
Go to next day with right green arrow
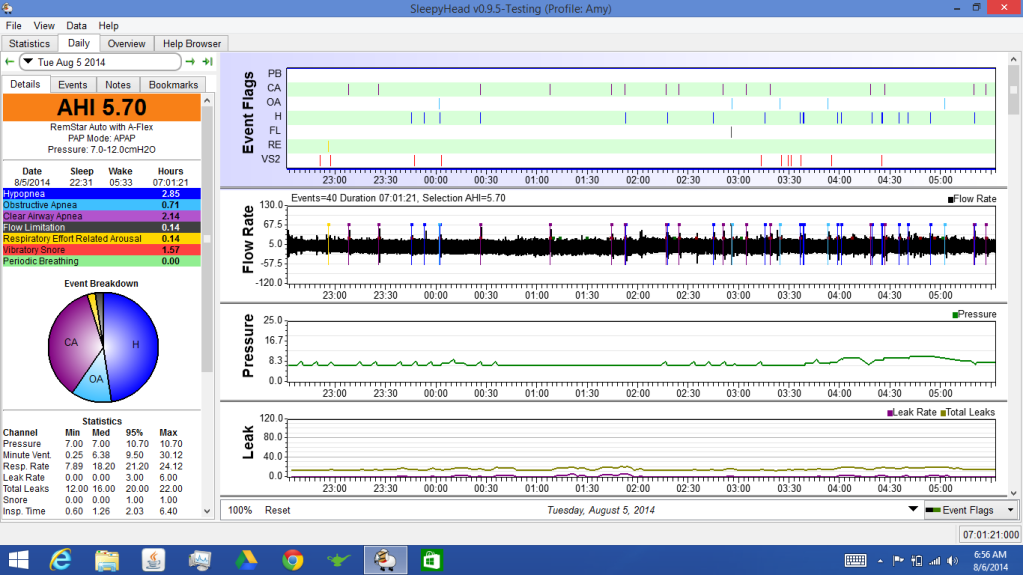point(190,62)
